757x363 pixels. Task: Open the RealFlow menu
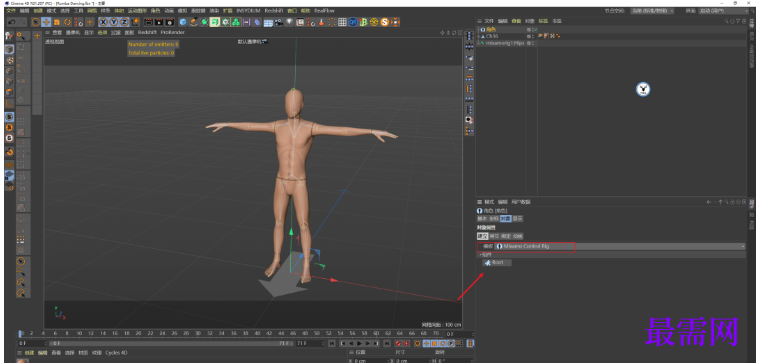click(x=324, y=10)
